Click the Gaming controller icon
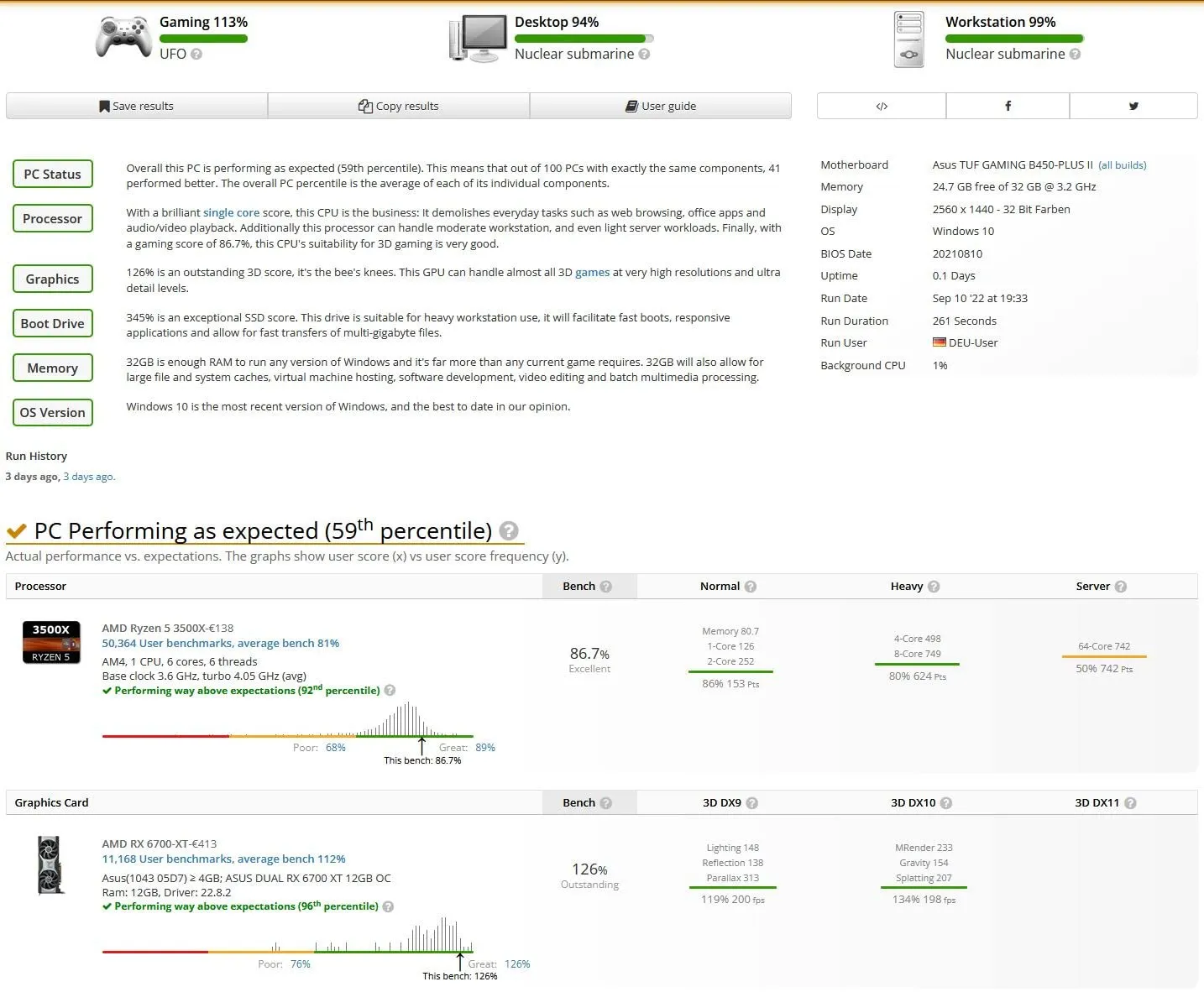 click(x=123, y=38)
